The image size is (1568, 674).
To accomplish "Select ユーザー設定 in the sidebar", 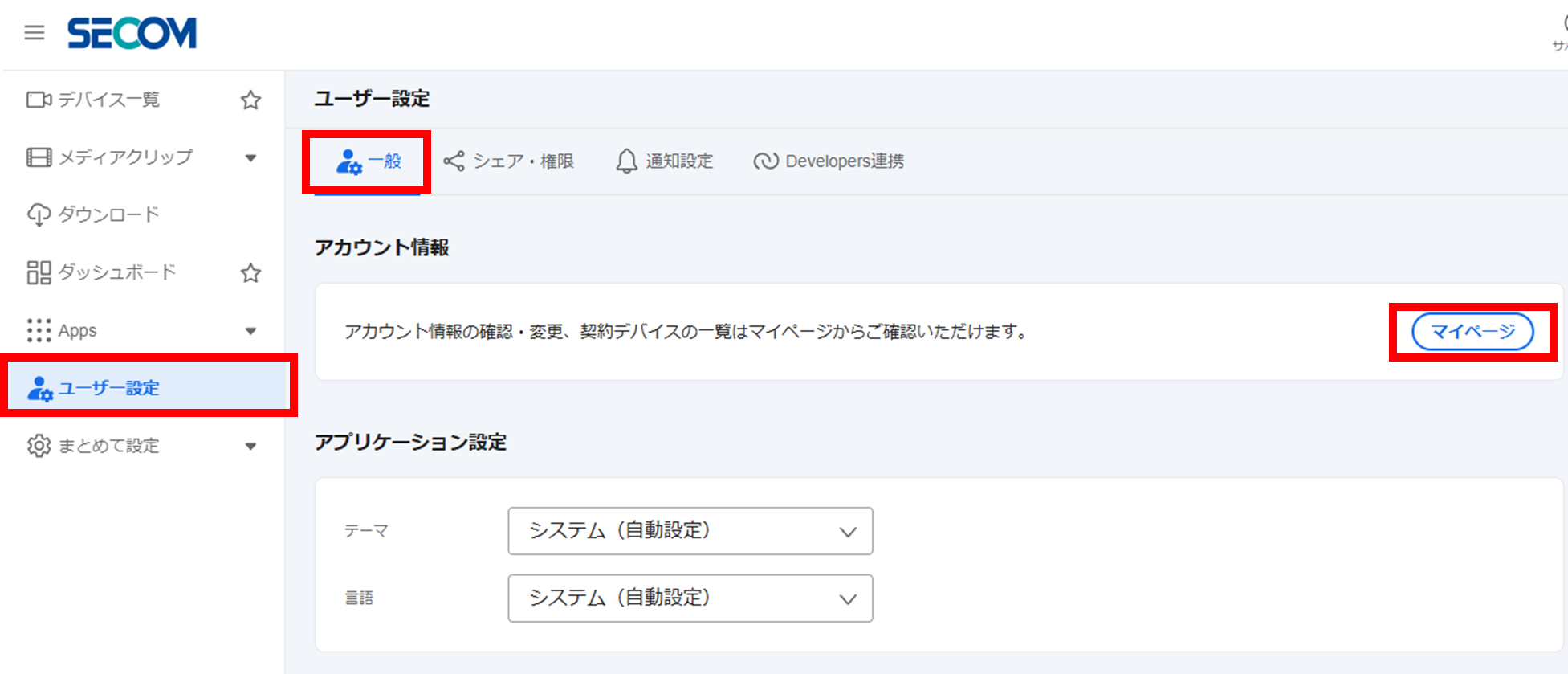I will click(149, 388).
